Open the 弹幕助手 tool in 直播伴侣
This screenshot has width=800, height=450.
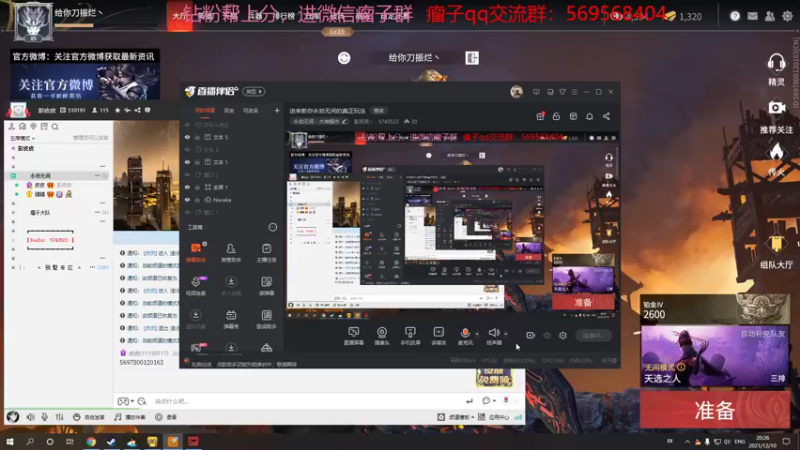196,252
